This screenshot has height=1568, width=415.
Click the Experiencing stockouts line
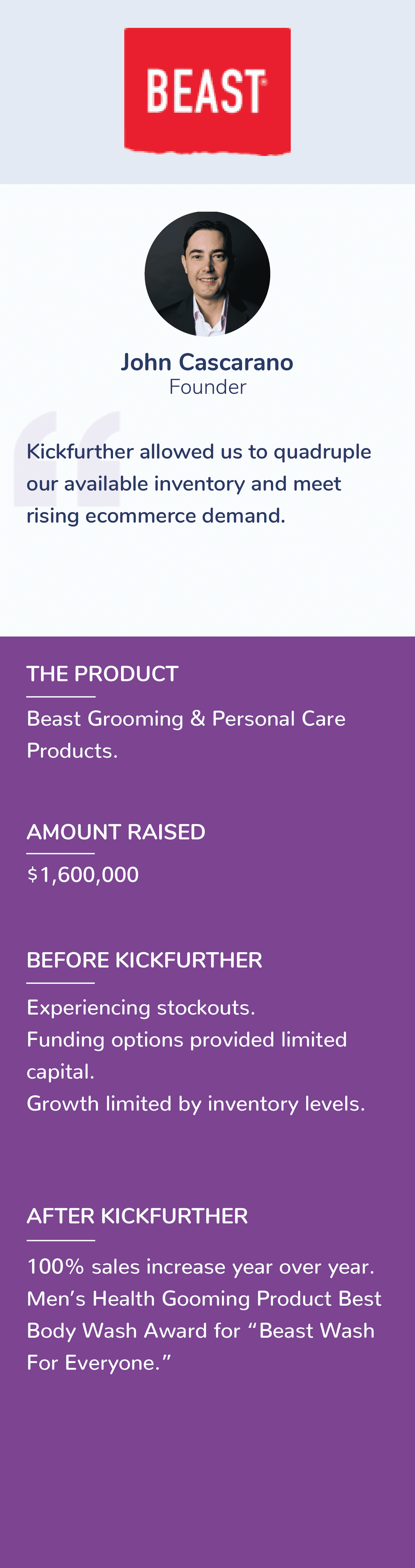(x=141, y=1008)
